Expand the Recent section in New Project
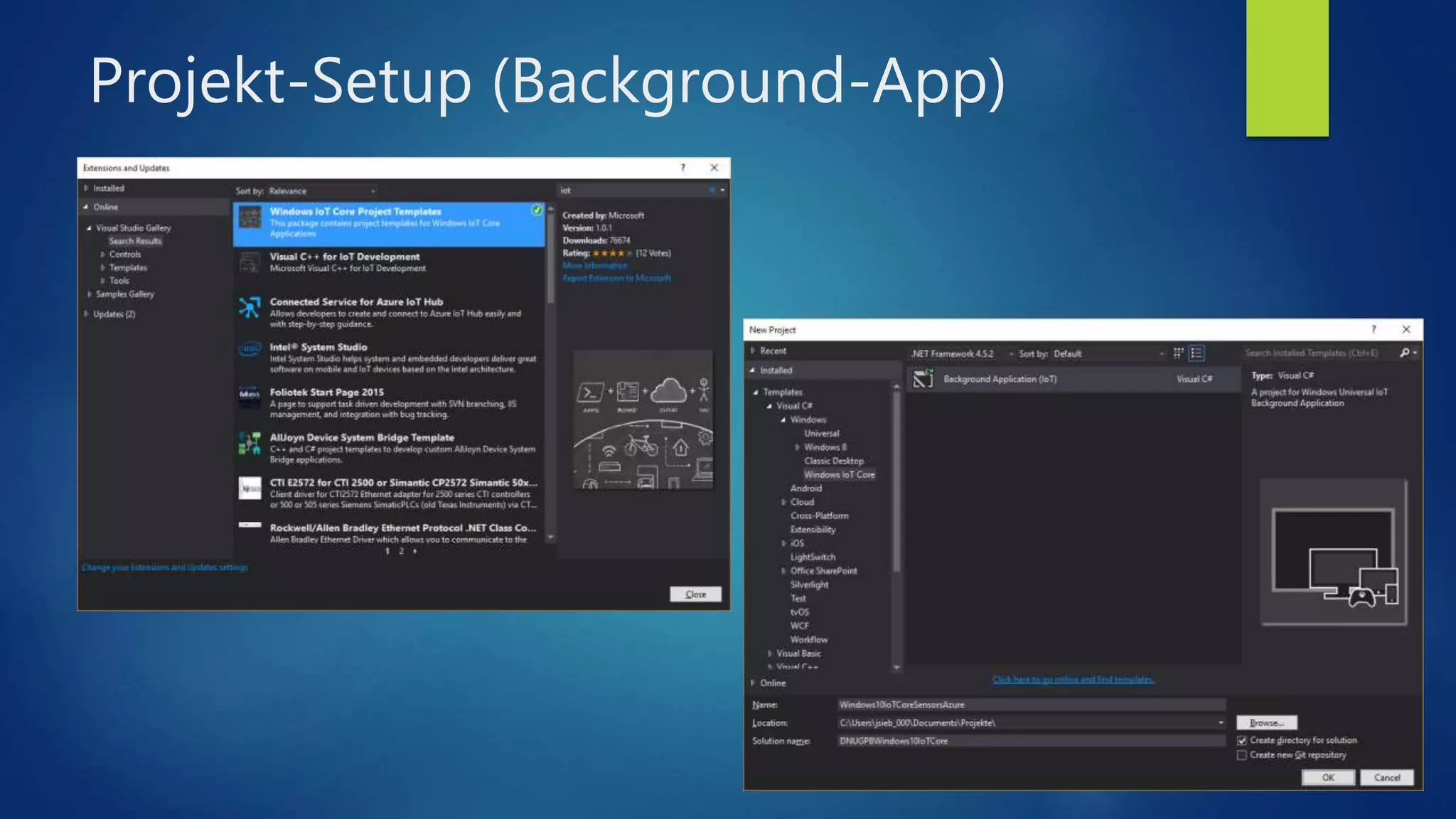Screen dimensions: 1456x819 click(x=752, y=350)
